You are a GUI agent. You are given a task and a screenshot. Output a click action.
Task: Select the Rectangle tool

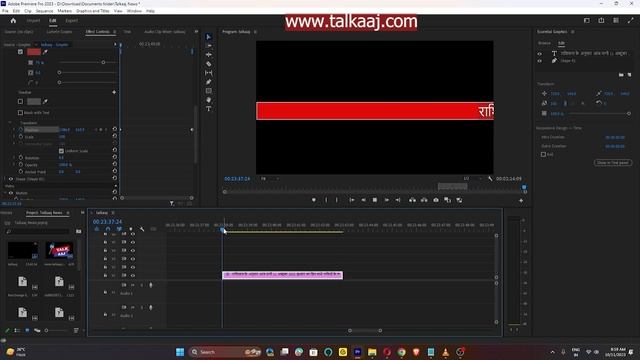(209, 91)
